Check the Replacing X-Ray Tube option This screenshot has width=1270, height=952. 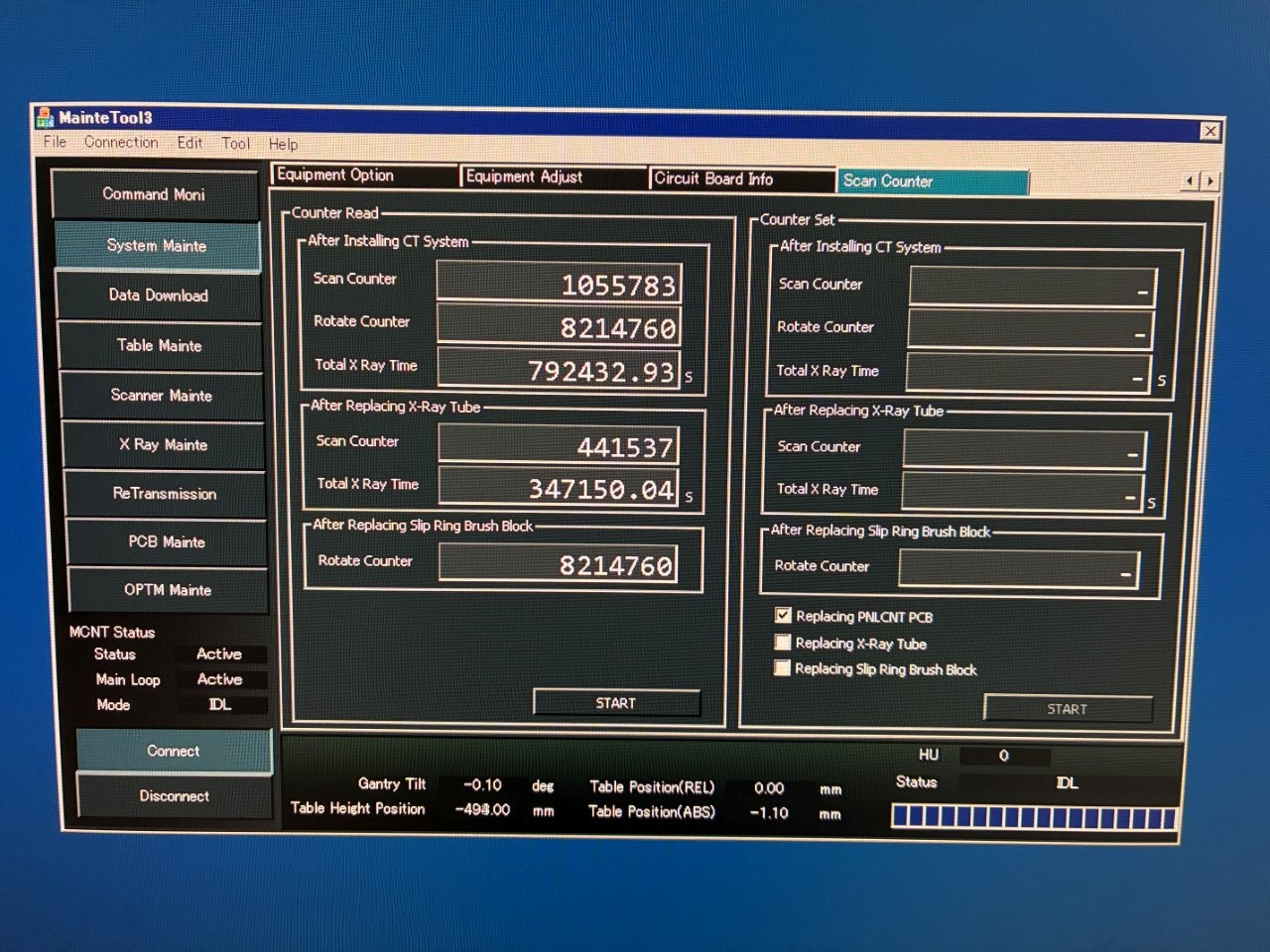coord(783,643)
